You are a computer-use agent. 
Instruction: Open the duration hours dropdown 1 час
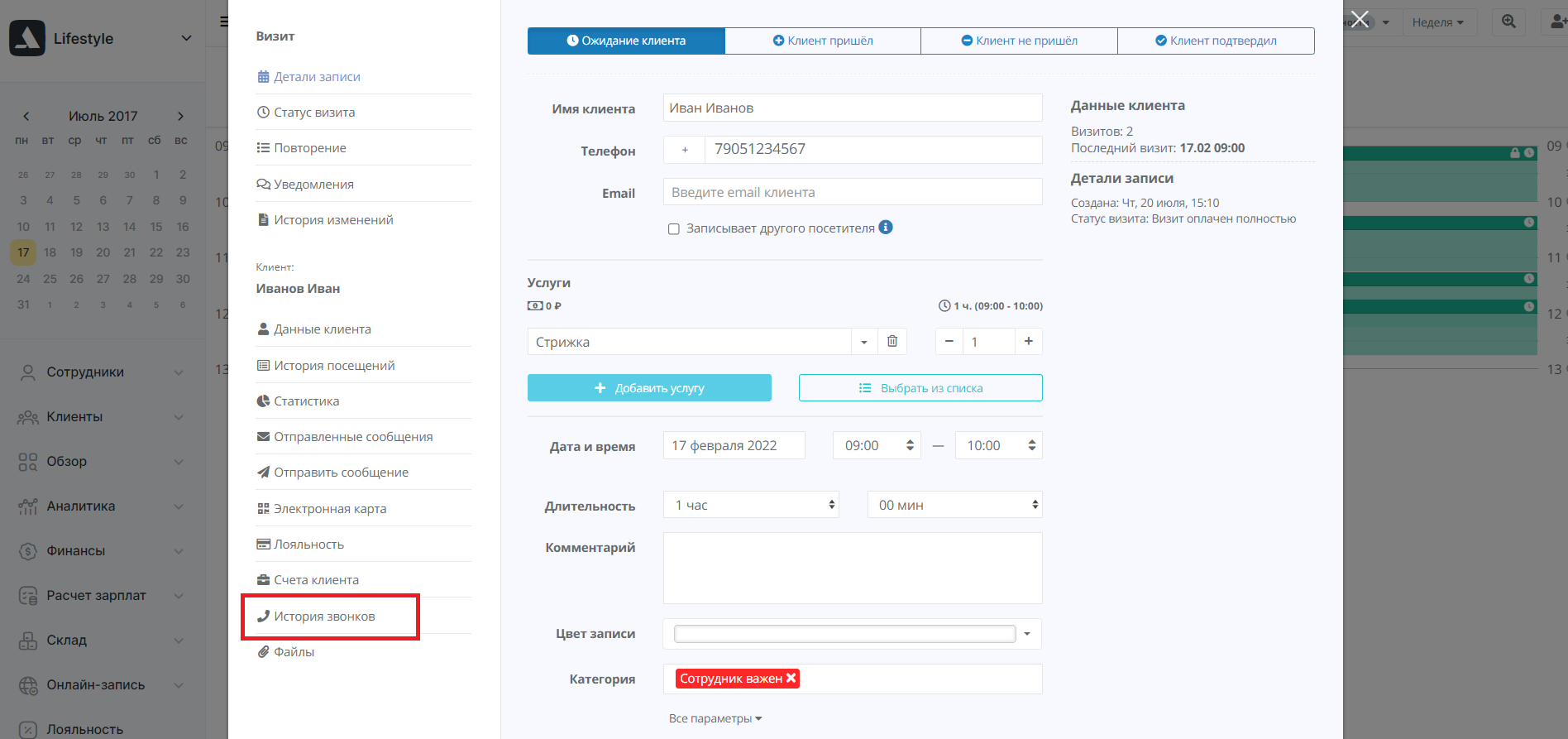click(x=751, y=505)
